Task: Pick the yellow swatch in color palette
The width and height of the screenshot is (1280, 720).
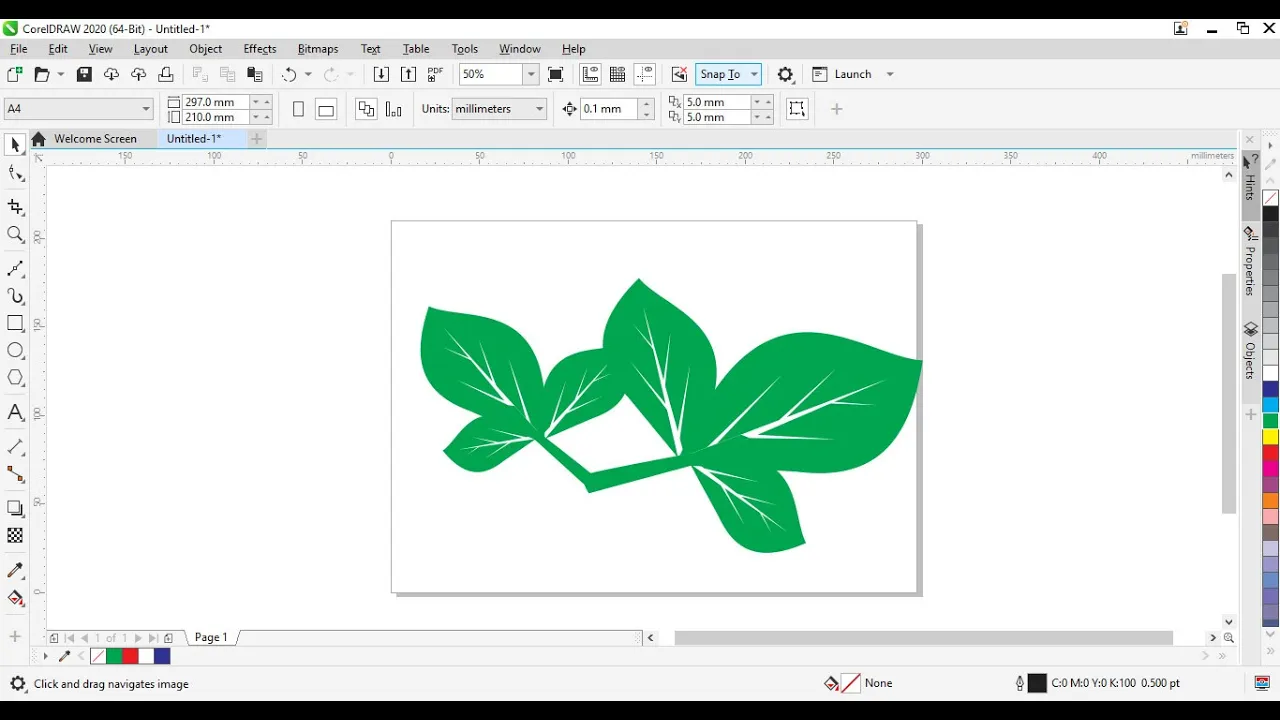Action: (x=1270, y=437)
